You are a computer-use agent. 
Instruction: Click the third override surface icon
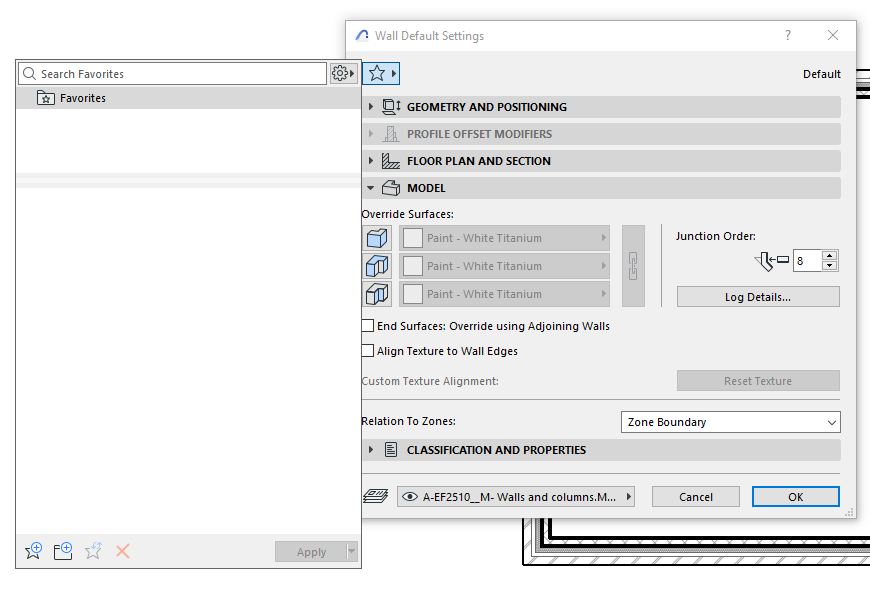click(x=377, y=294)
